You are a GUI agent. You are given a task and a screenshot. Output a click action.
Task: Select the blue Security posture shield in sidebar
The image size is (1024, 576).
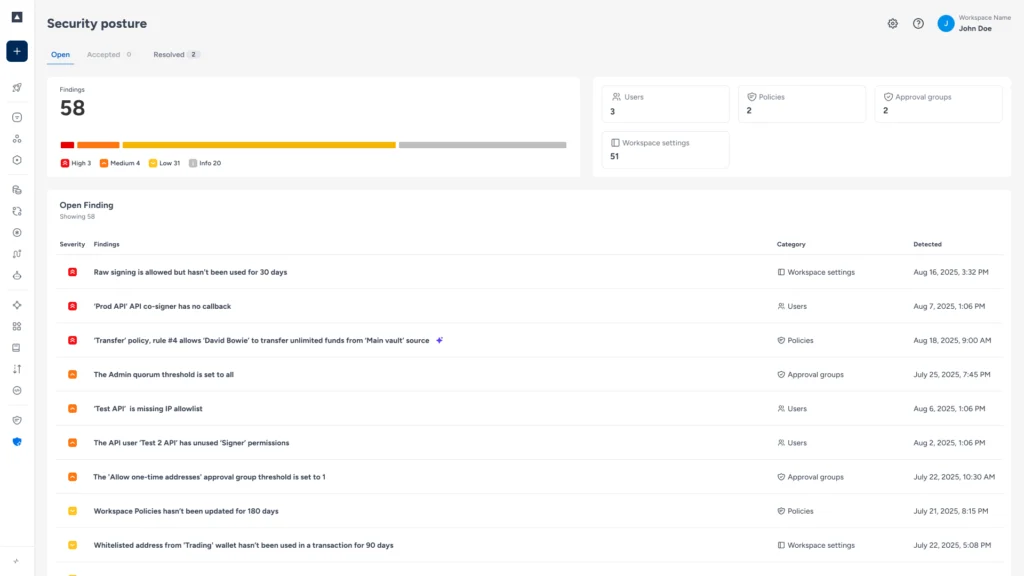pyautogui.click(x=16, y=439)
